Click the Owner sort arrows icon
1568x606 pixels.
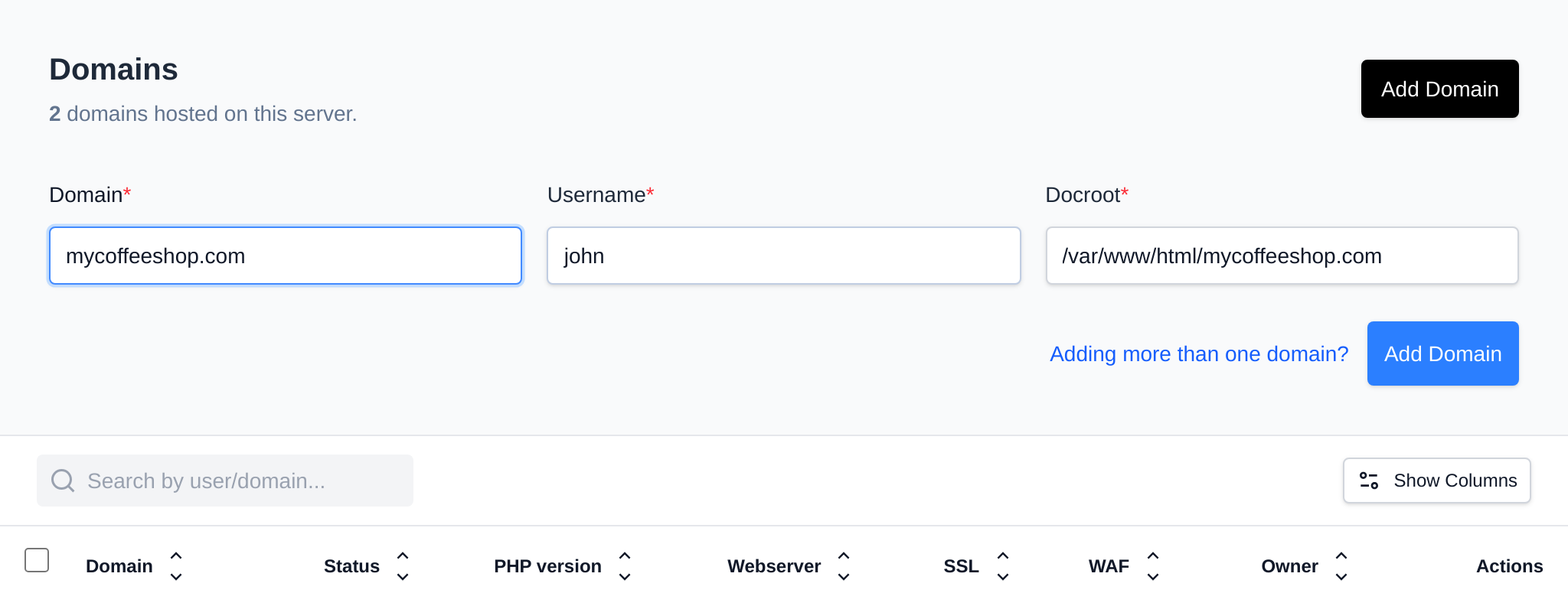point(1341,566)
